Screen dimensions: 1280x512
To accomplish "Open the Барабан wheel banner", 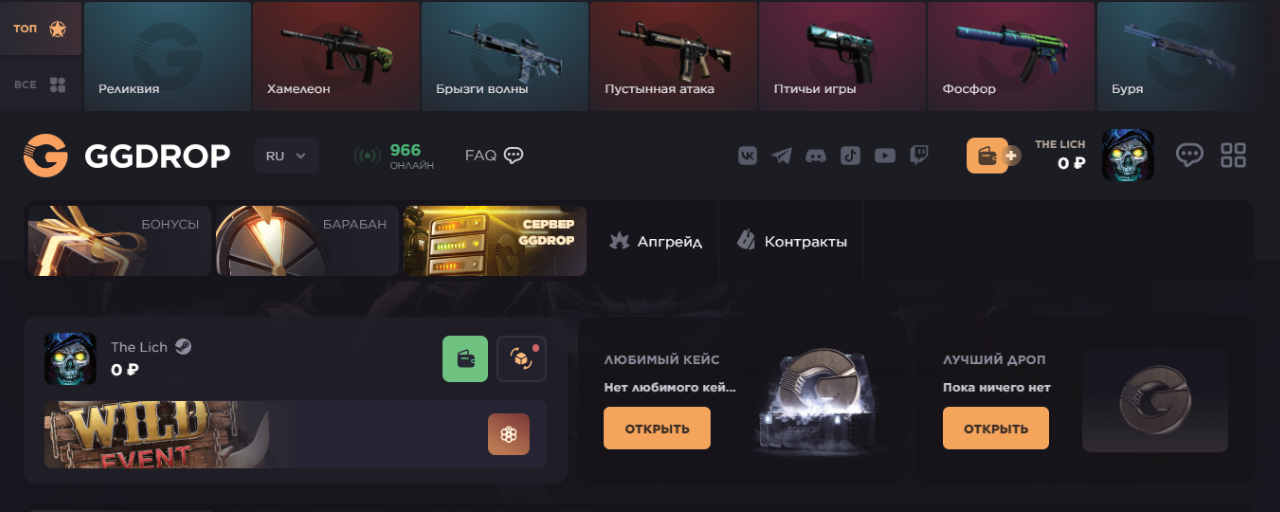I will tap(307, 241).
